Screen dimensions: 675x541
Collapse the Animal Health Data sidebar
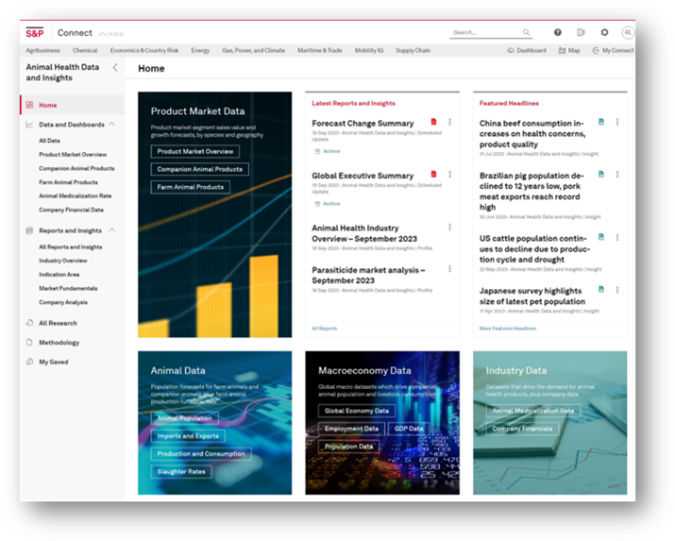click(x=115, y=68)
